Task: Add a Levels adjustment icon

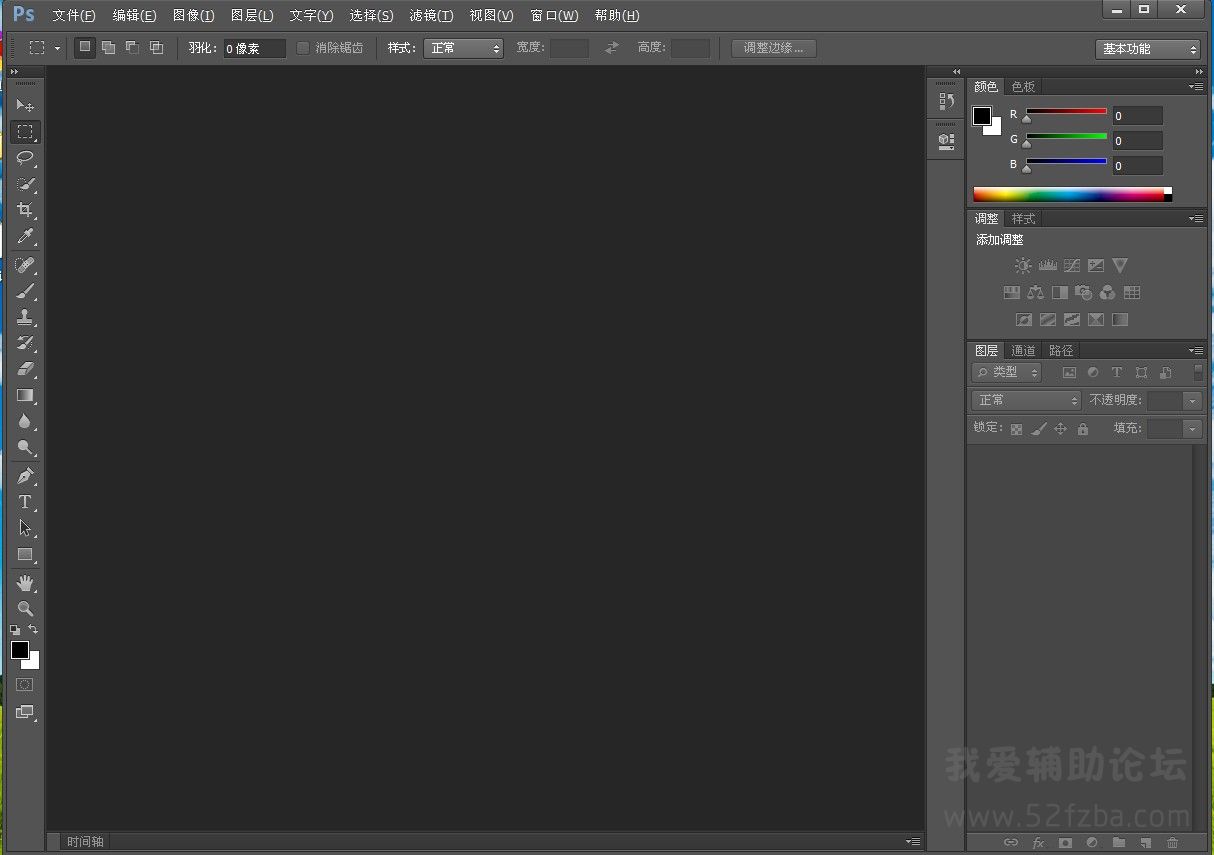Action: coord(1048,265)
